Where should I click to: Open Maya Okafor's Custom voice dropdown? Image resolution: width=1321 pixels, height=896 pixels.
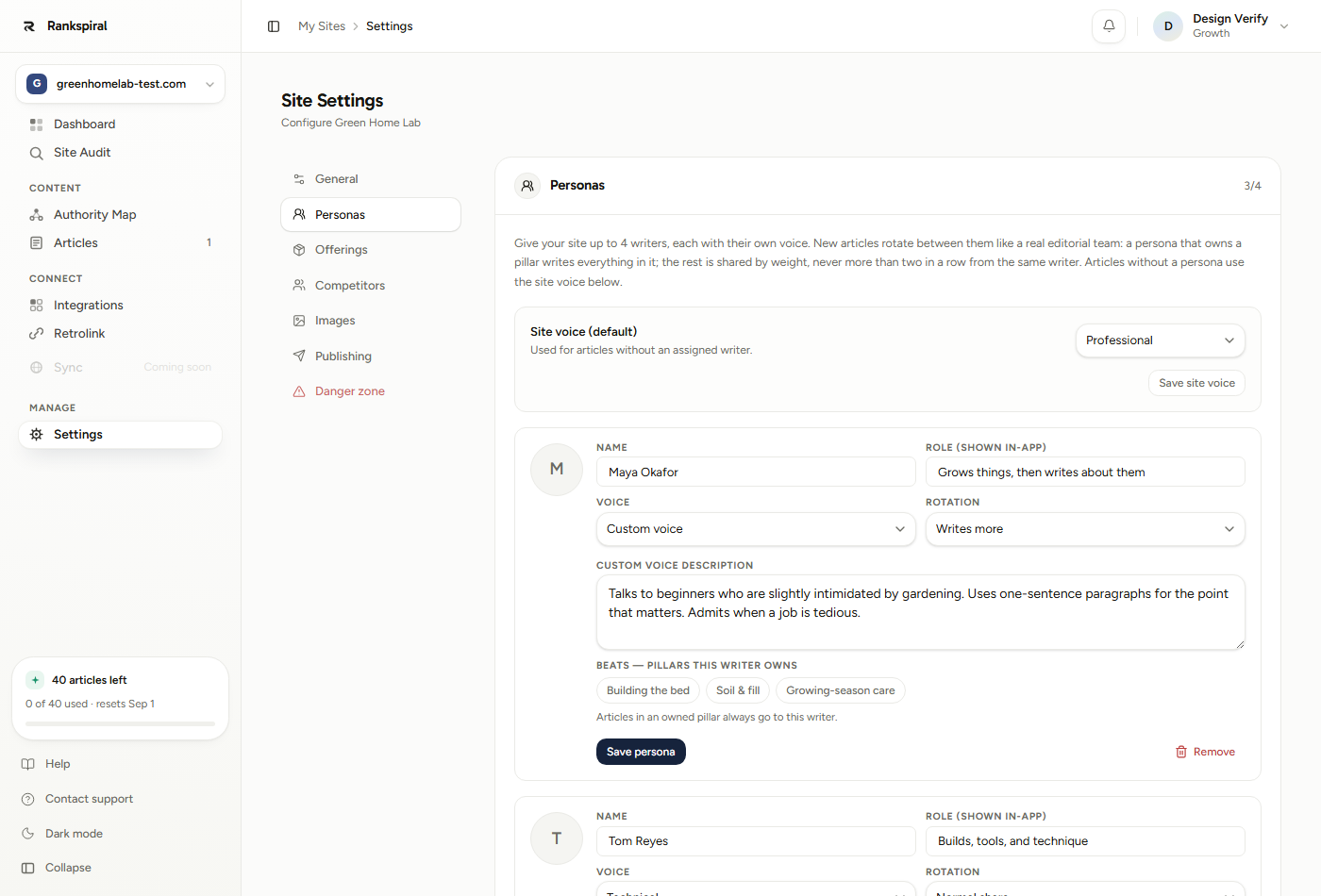(x=756, y=529)
